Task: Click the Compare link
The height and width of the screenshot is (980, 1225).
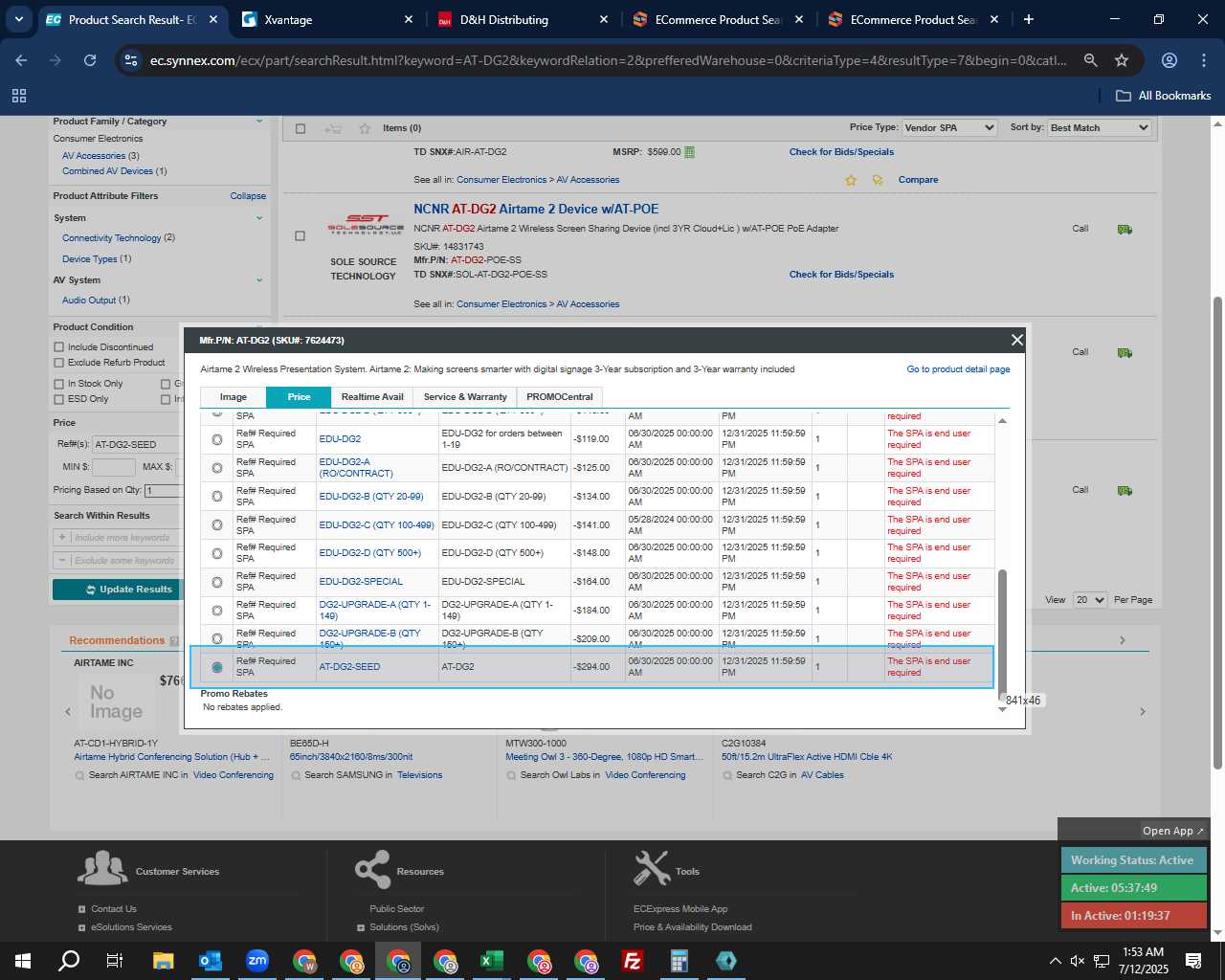Action: [x=918, y=180]
